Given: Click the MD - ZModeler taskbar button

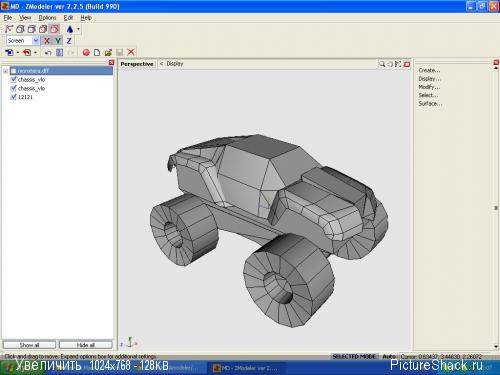Looking at the screenshot, I should coord(248,368).
